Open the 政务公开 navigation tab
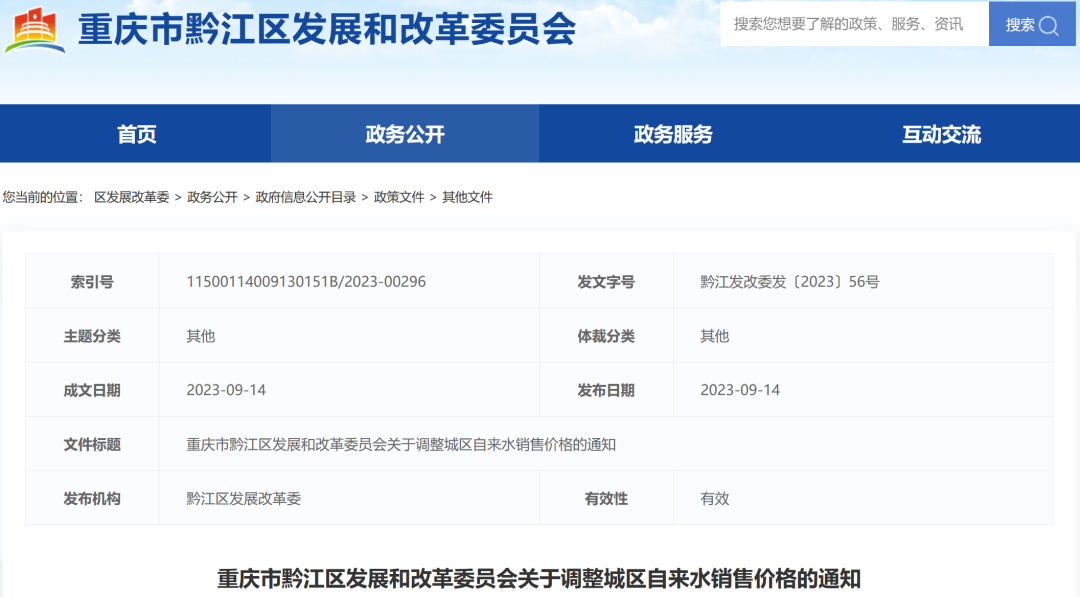The image size is (1080, 597). [x=405, y=134]
